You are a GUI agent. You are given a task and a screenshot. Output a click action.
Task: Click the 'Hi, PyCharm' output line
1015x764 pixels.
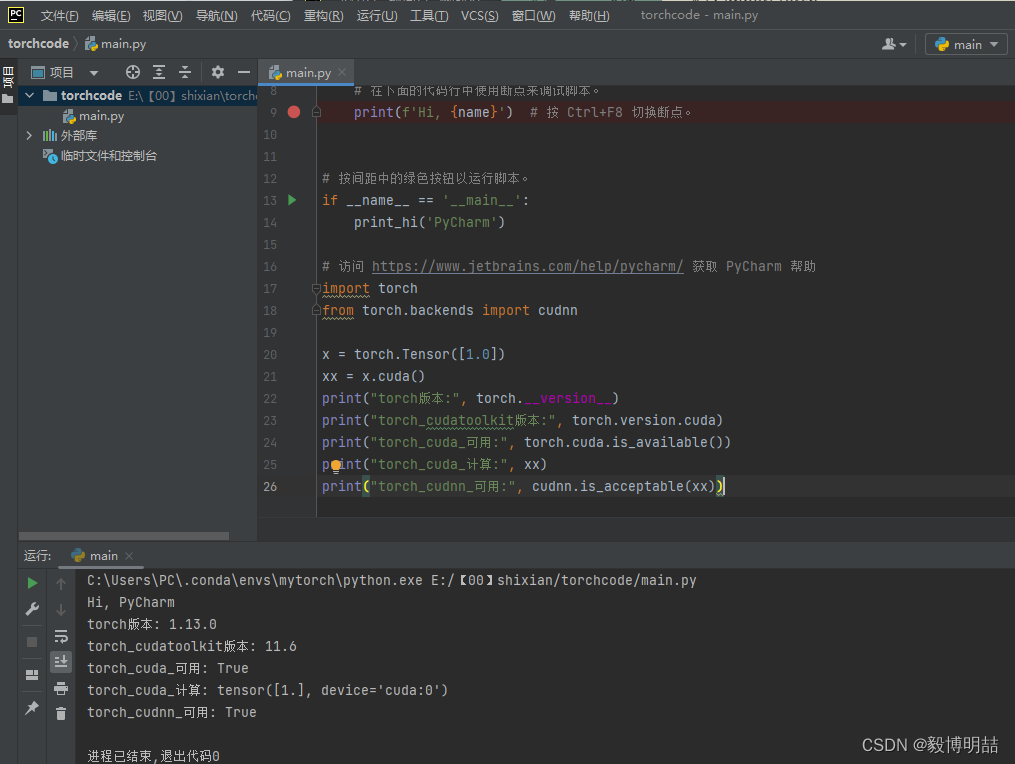click(131, 602)
